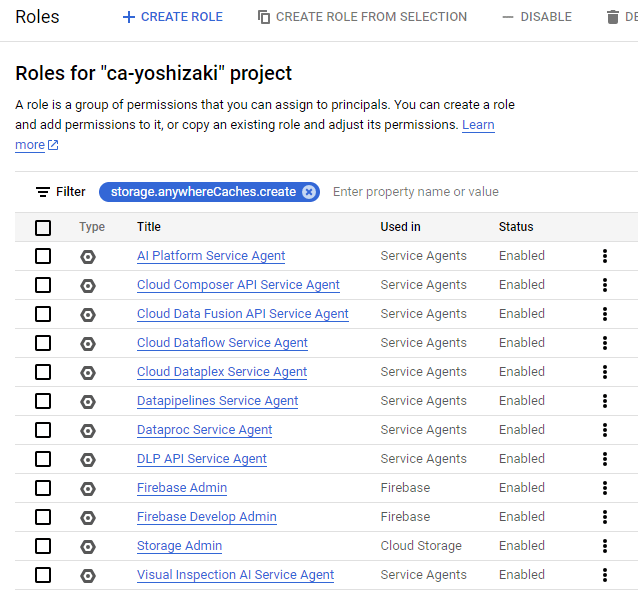Click the plus icon beside Create Role
The width and height of the screenshot is (638, 608).
(129, 17)
